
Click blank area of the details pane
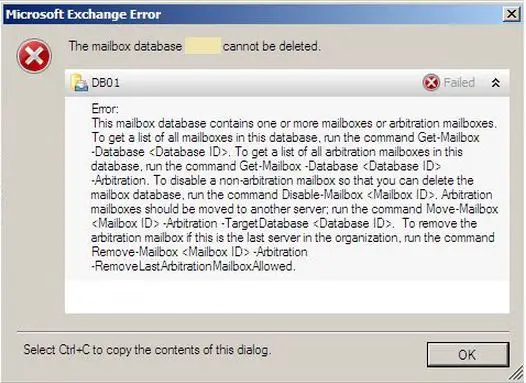point(287,297)
